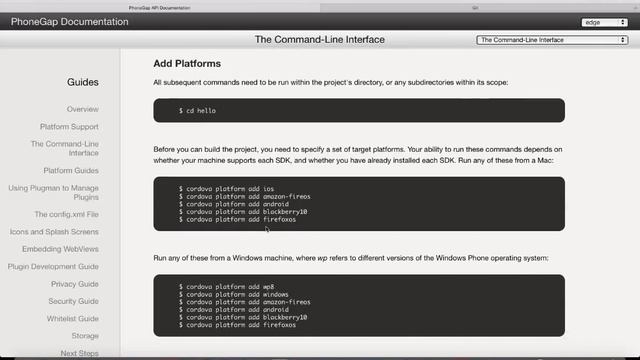Click 'Run any of these from a Windows machine' text
The width and height of the screenshot is (640, 360).
click(351, 258)
